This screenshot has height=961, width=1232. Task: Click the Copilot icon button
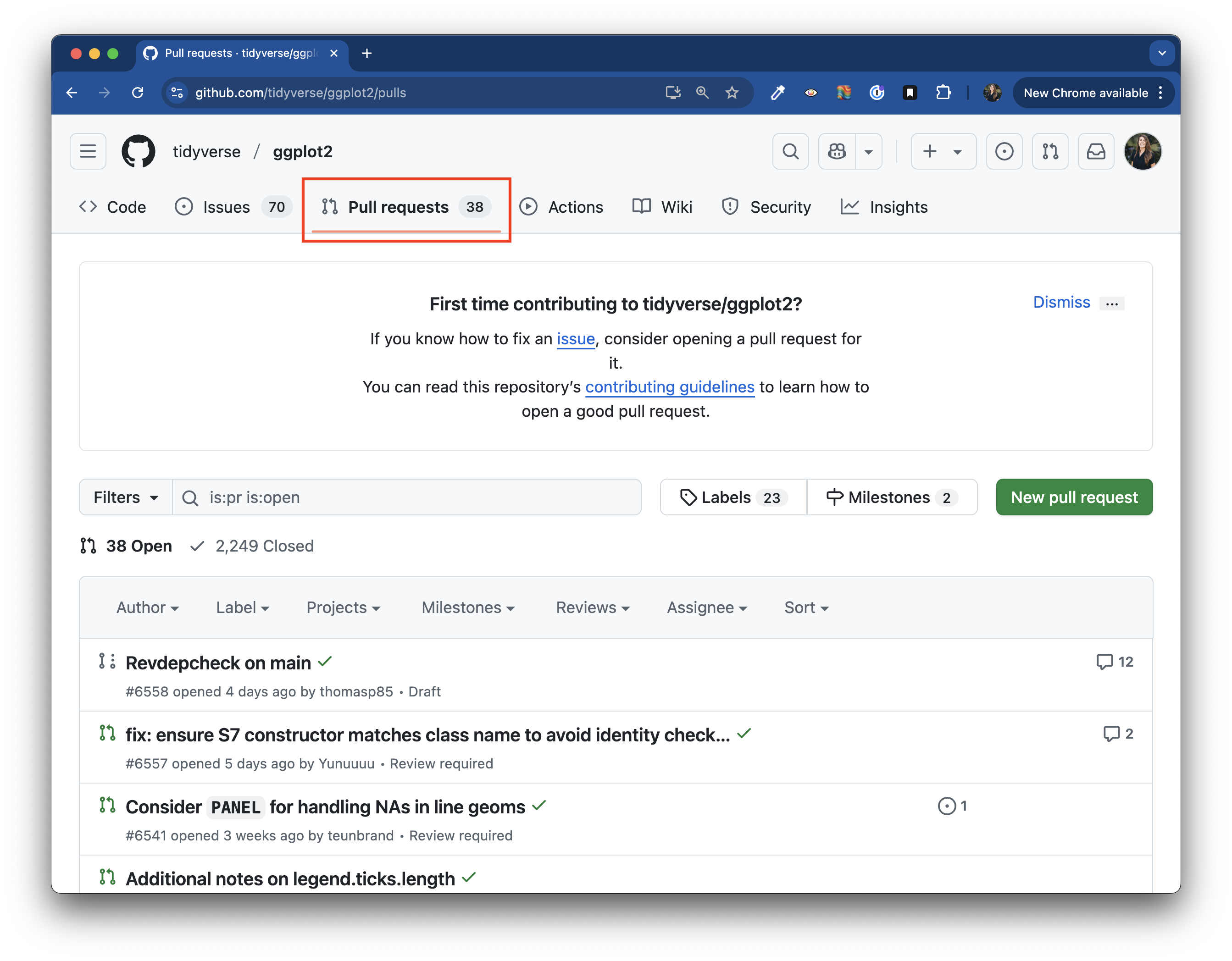pyautogui.click(x=837, y=151)
